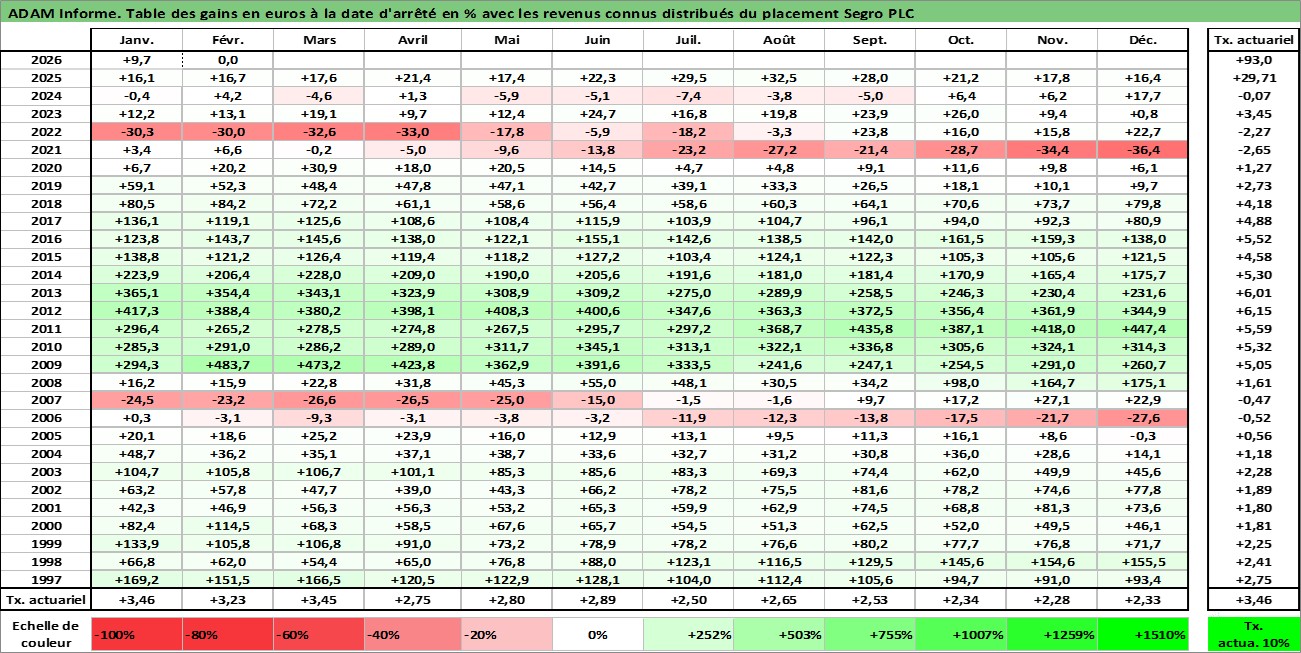
Task: Click the -100% red color scale swatch
Action: click(x=136, y=634)
